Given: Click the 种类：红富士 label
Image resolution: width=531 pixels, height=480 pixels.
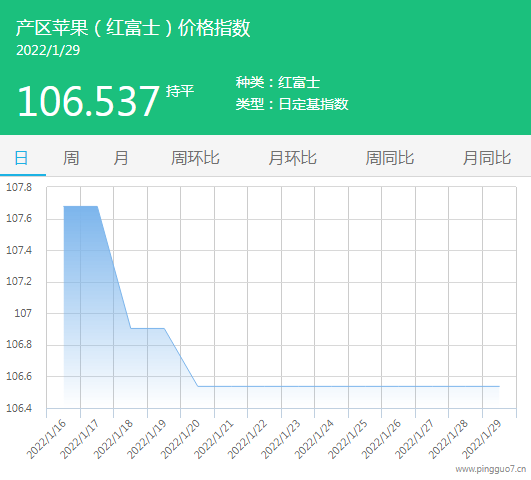Looking at the screenshot, I should tap(278, 83).
